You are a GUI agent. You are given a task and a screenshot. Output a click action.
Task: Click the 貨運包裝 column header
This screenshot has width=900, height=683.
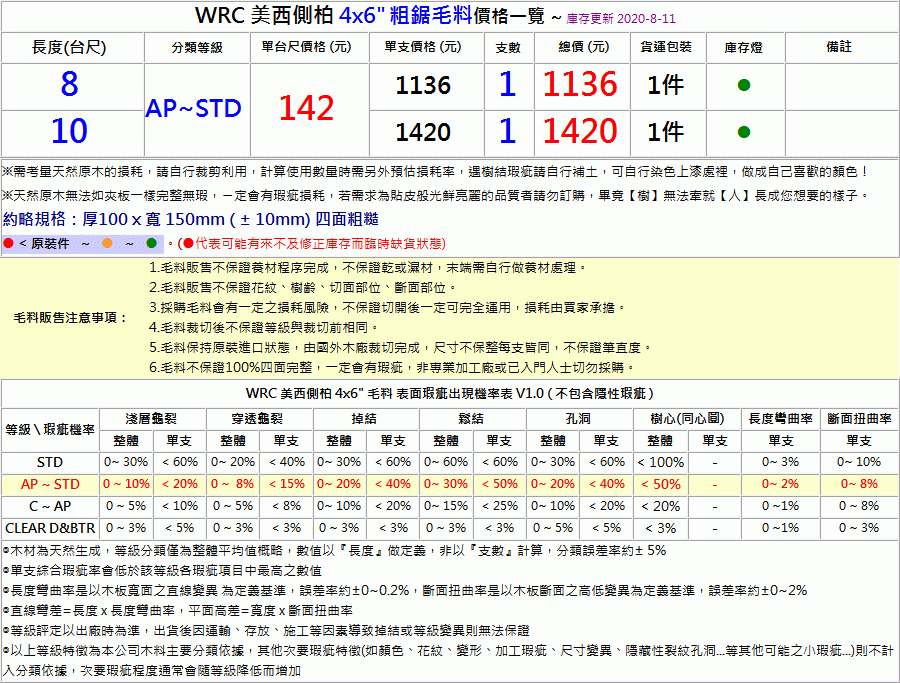point(666,47)
